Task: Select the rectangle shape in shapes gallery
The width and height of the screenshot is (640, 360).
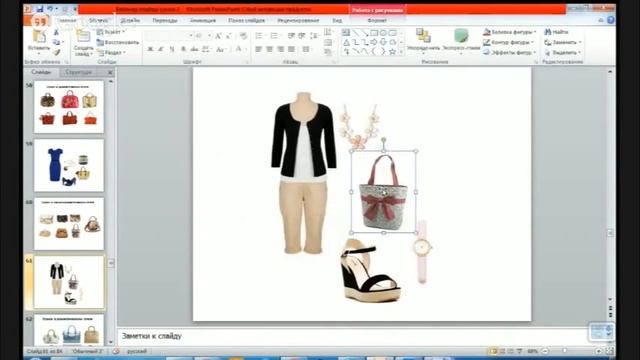Action: [374, 33]
